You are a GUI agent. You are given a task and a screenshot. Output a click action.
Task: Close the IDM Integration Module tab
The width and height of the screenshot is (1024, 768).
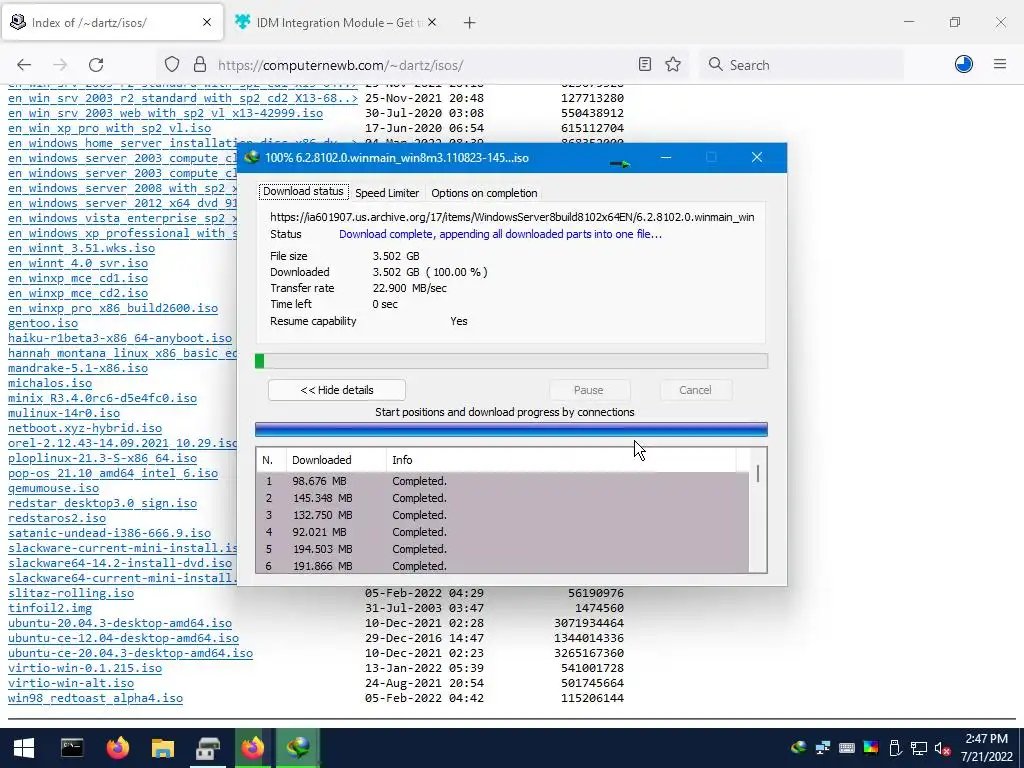[x=432, y=22]
